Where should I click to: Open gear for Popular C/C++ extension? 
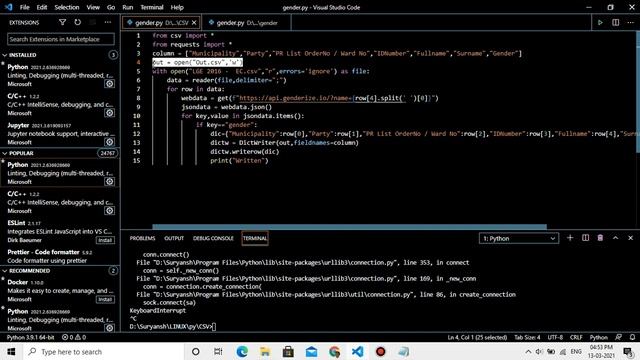point(109,211)
